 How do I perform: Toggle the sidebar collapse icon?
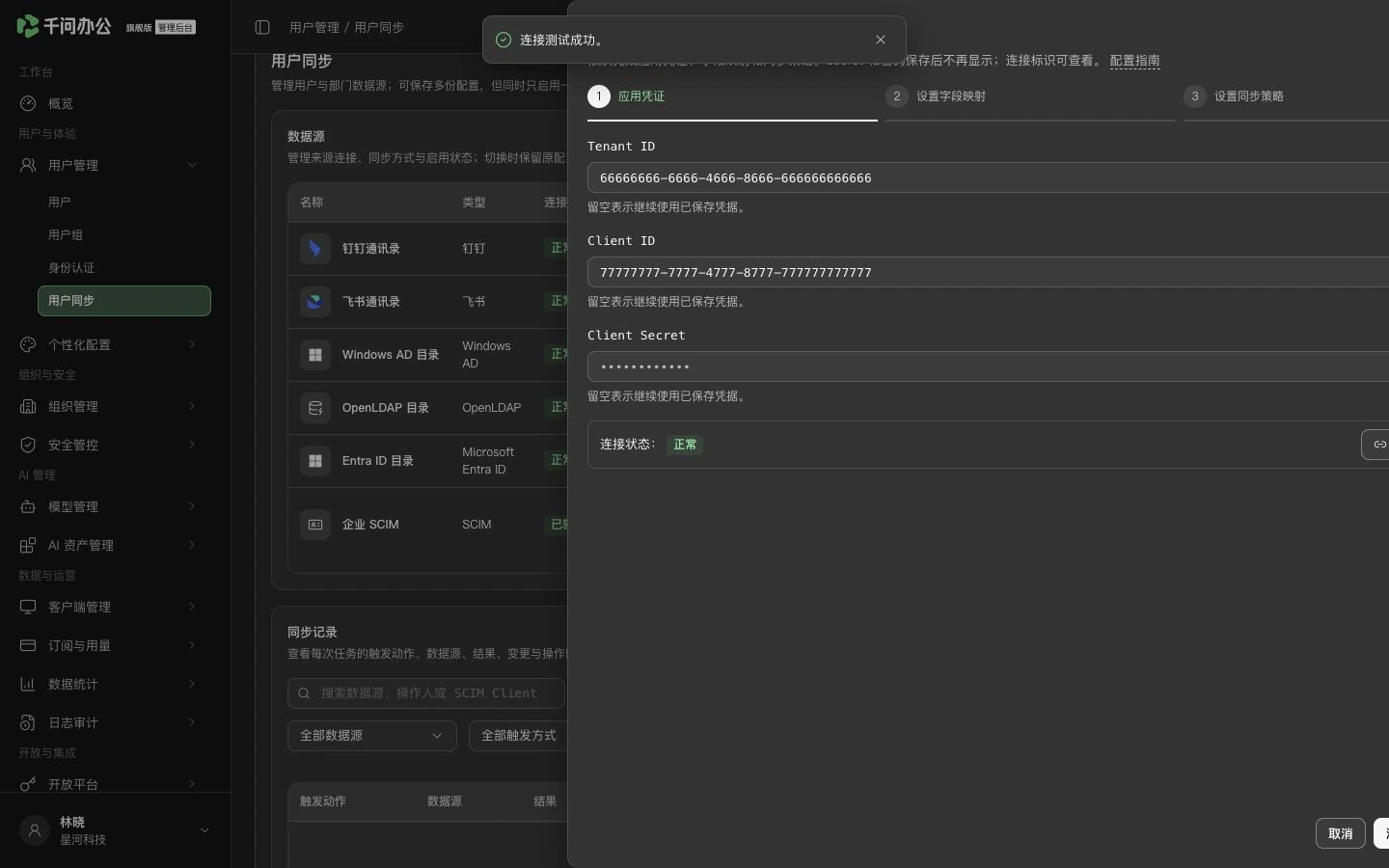click(x=262, y=27)
